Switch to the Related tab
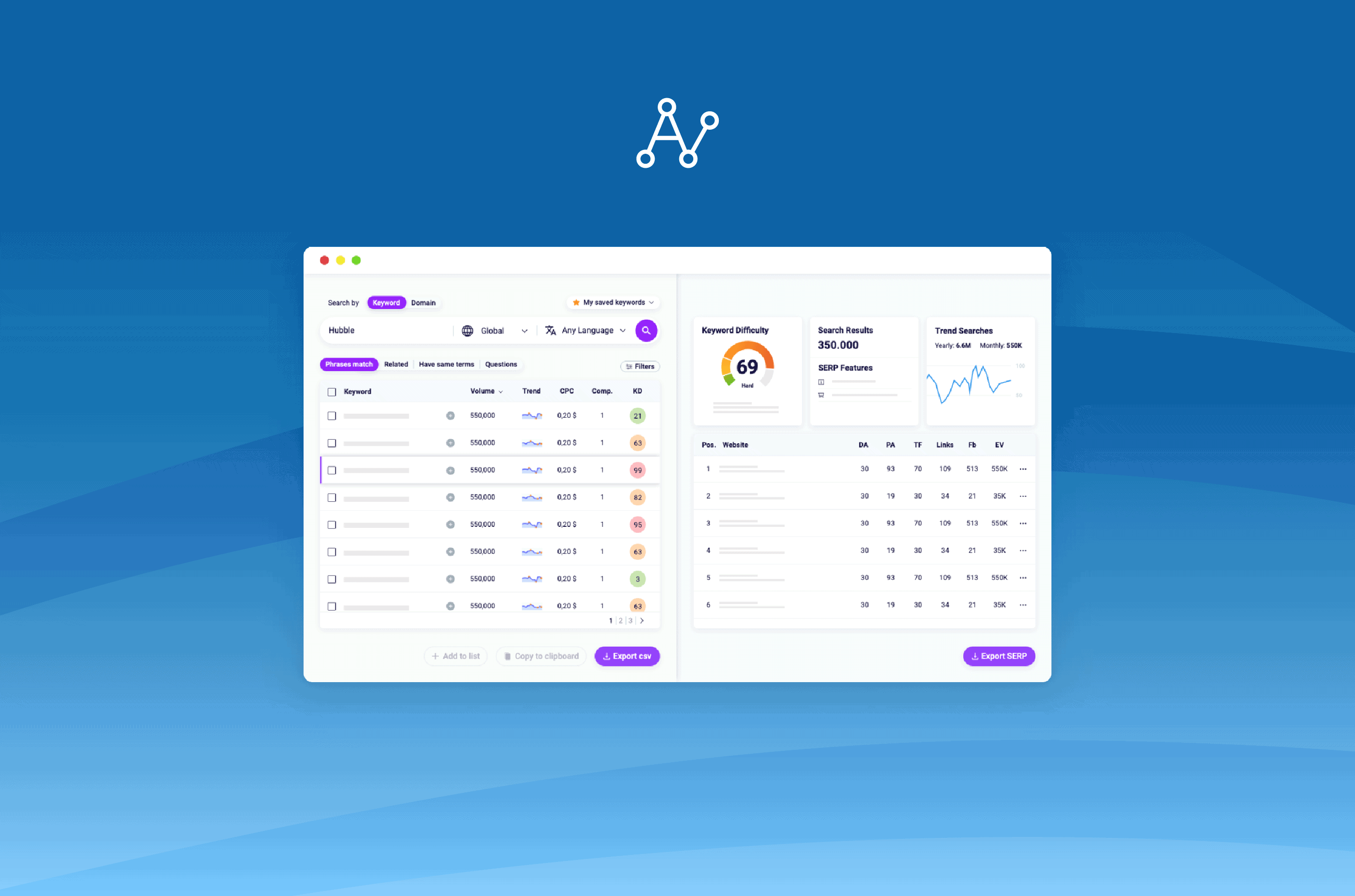This screenshot has width=1355, height=896. 395,364
